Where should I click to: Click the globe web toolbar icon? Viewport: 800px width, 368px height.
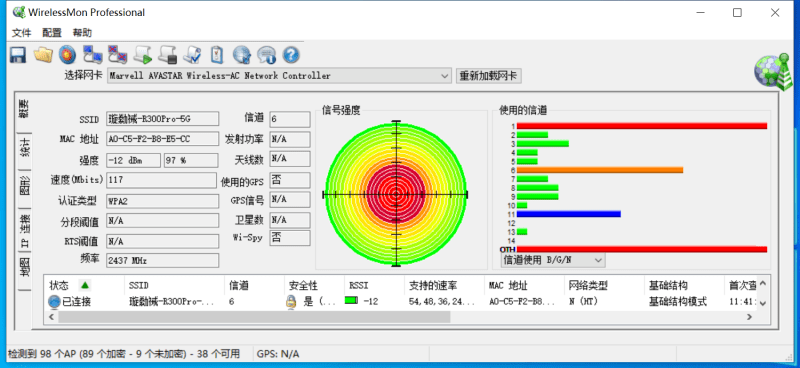(242, 54)
